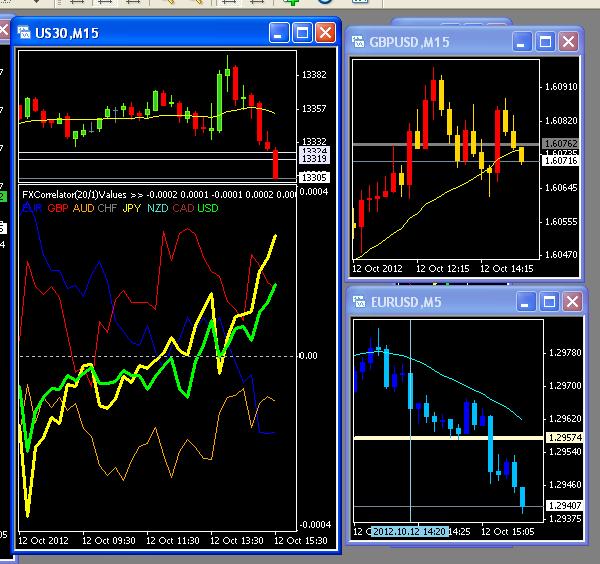This screenshot has height=564, width=600.
Task: Click the CHF legend label in FXCorrelator
Action: (x=107, y=208)
